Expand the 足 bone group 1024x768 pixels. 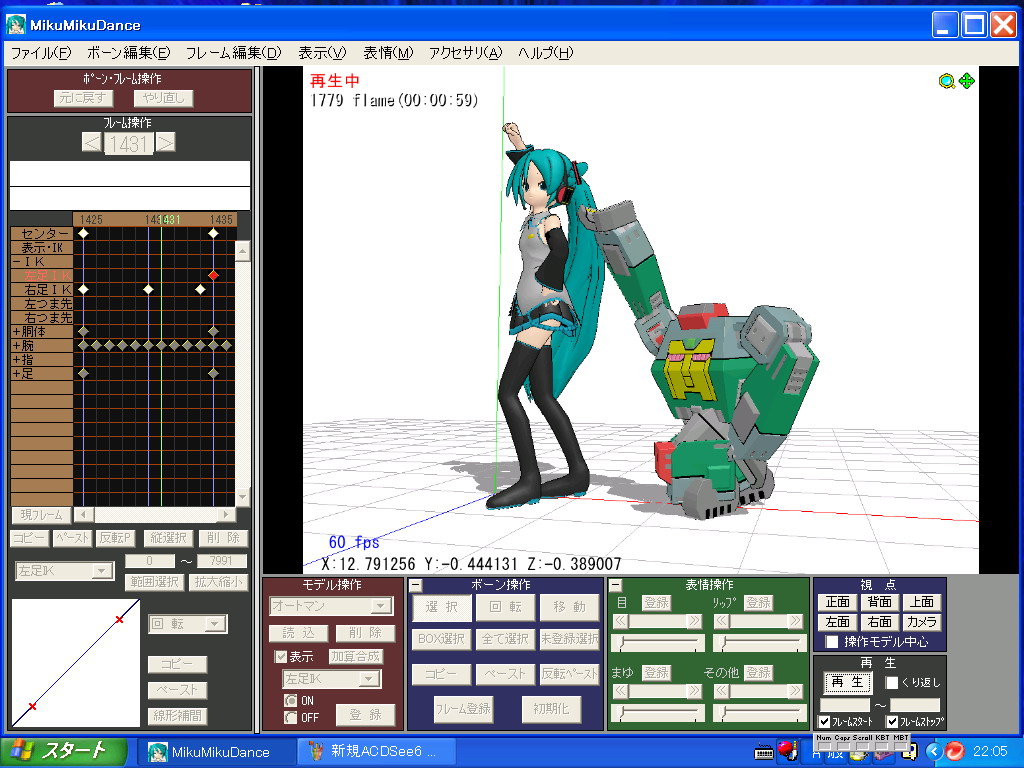pos(16,374)
